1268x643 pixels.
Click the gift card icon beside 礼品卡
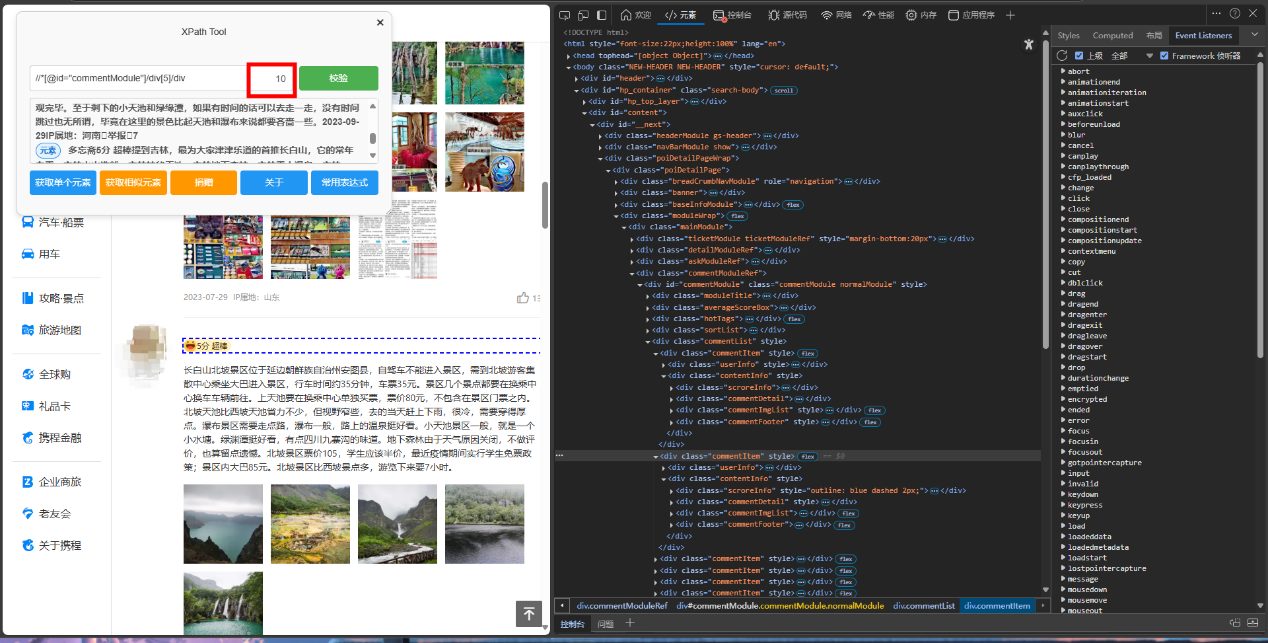(28, 406)
